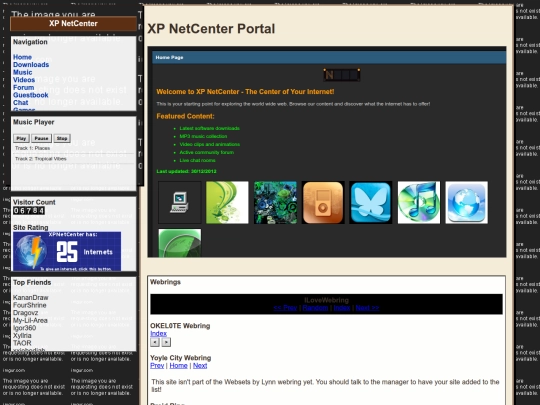Viewport: 540px width, 405px height.
Task: Click the blue globe browser icon
Action: click(x=467, y=202)
